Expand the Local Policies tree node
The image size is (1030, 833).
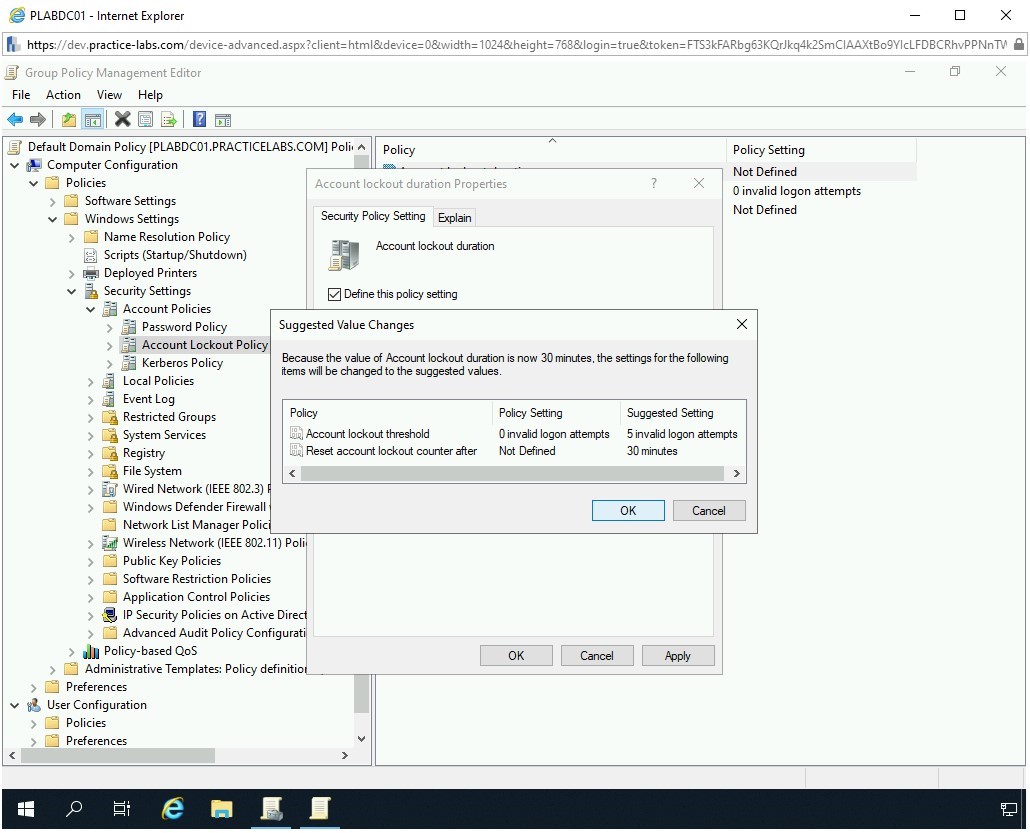(91, 381)
